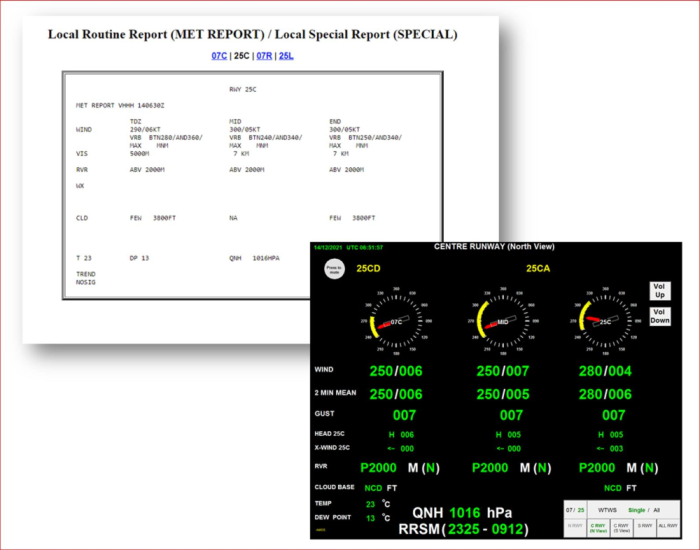Image resolution: width=700 pixels, height=550 pixels.
Task: Click the 250/007 wind reading
Action: [x=503, y=371]
